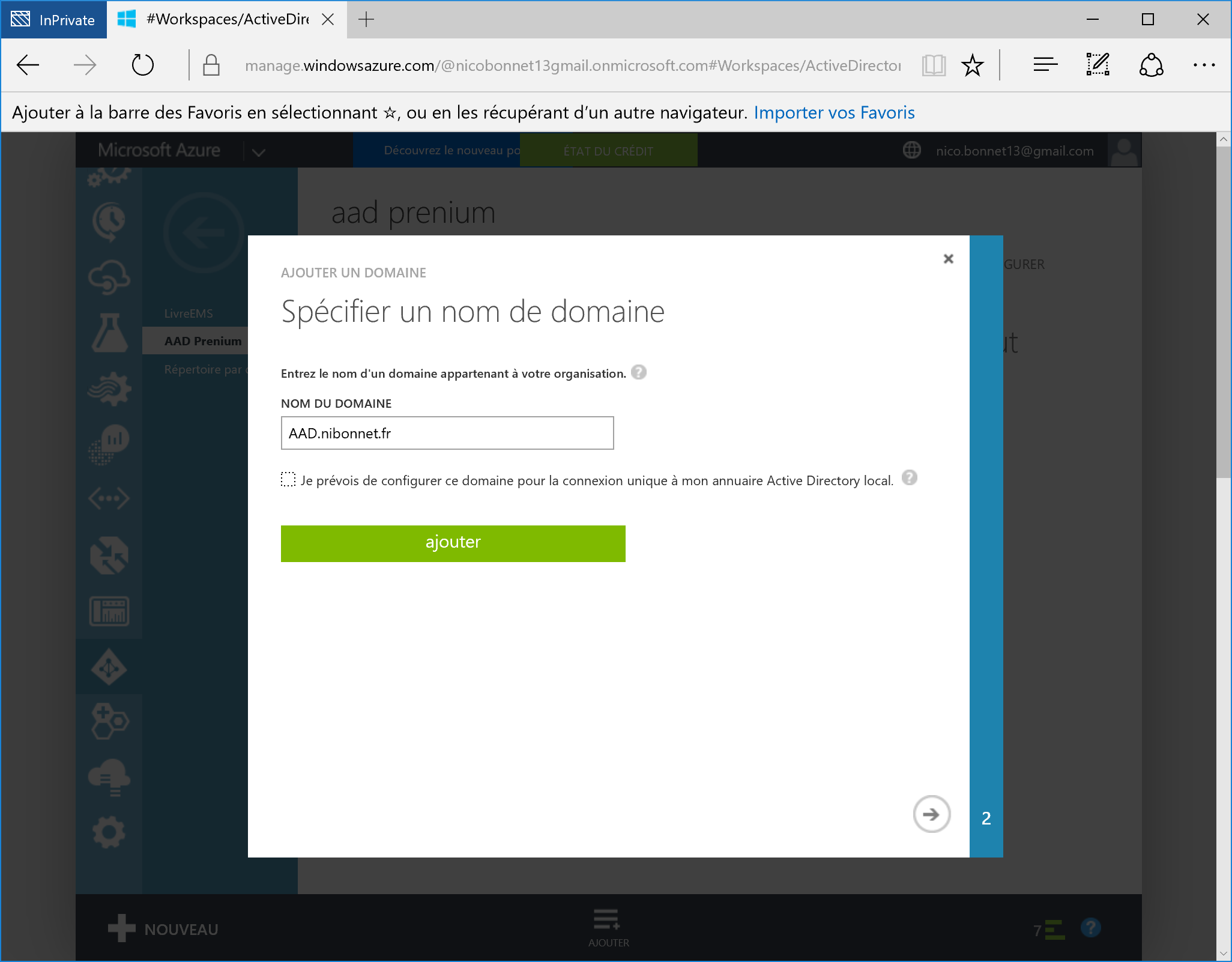Click the Share icon in Edge toolbar
This screenshot has width=1232, height=962.
click(1151, 65)
